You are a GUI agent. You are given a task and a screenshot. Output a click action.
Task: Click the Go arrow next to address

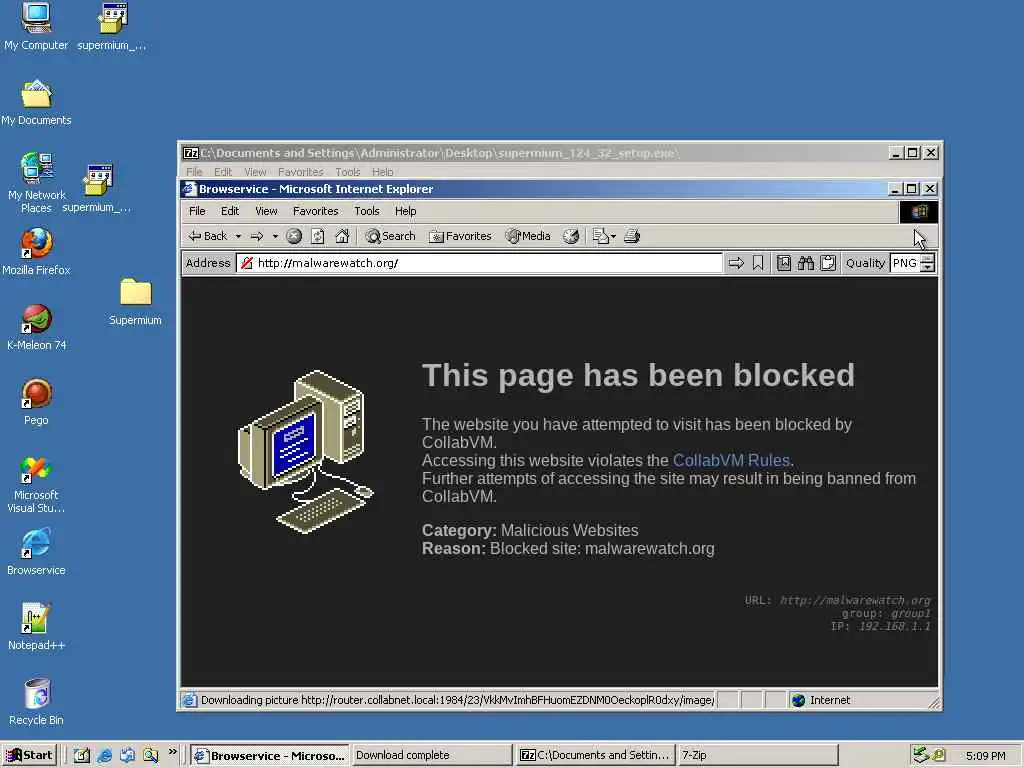pos(736,263)
